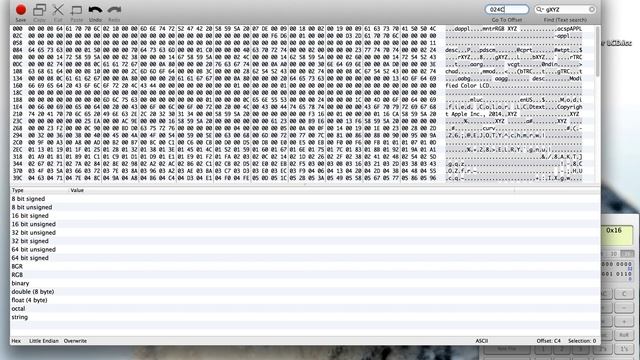The height and width of the screenshot is (360, 640).
Task: Select the 32 bit signed row
Action: 305,241
